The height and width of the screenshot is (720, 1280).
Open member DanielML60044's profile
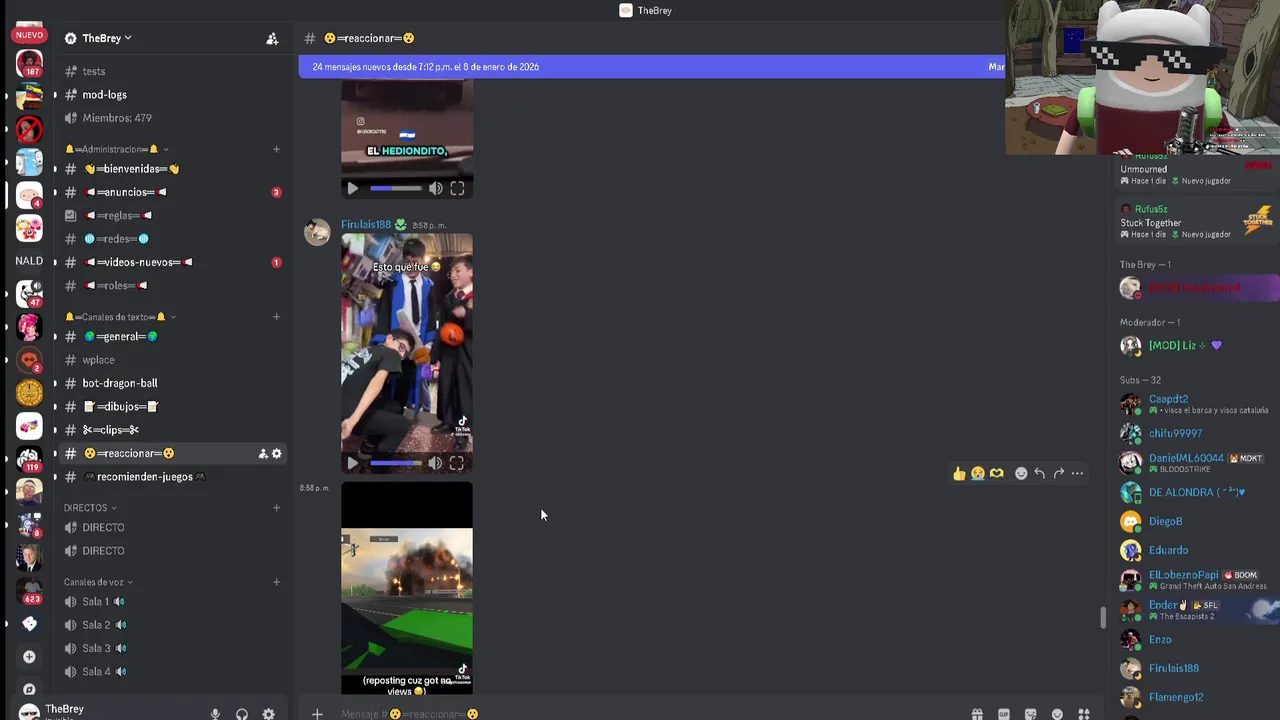coord(1196,463)
